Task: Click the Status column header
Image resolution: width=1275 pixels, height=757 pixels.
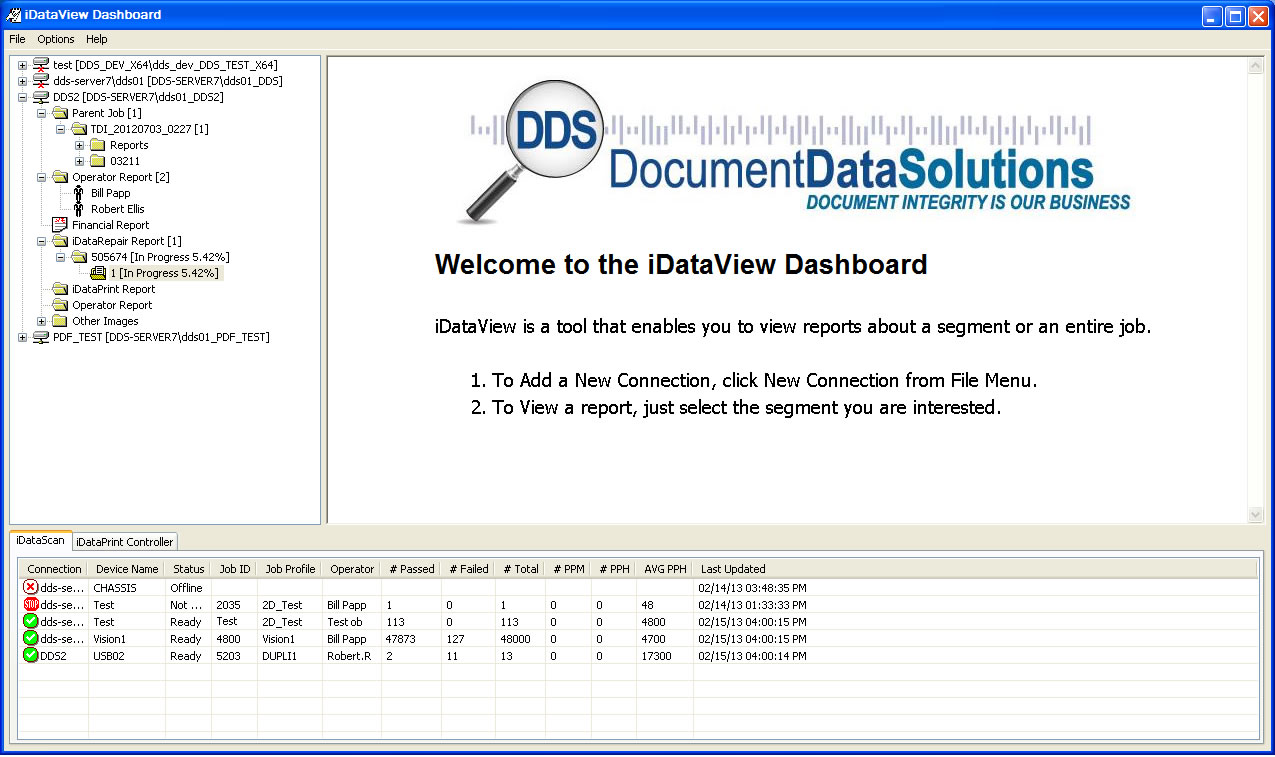Action: click(x=188, y=569)
